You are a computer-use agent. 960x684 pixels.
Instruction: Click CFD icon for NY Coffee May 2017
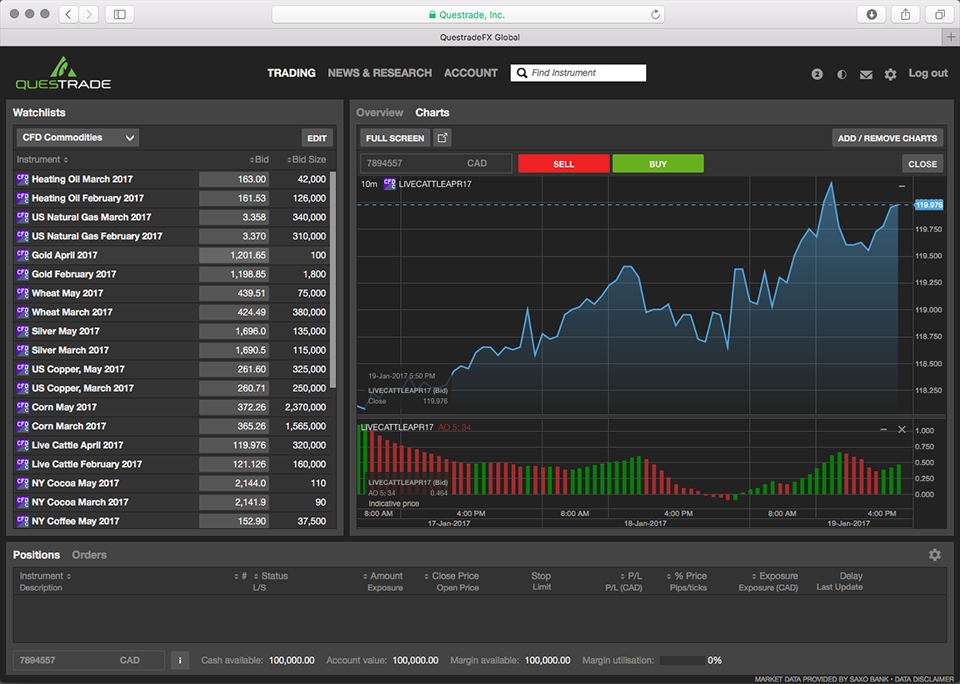pyautogui.click(x=23, y=521)
